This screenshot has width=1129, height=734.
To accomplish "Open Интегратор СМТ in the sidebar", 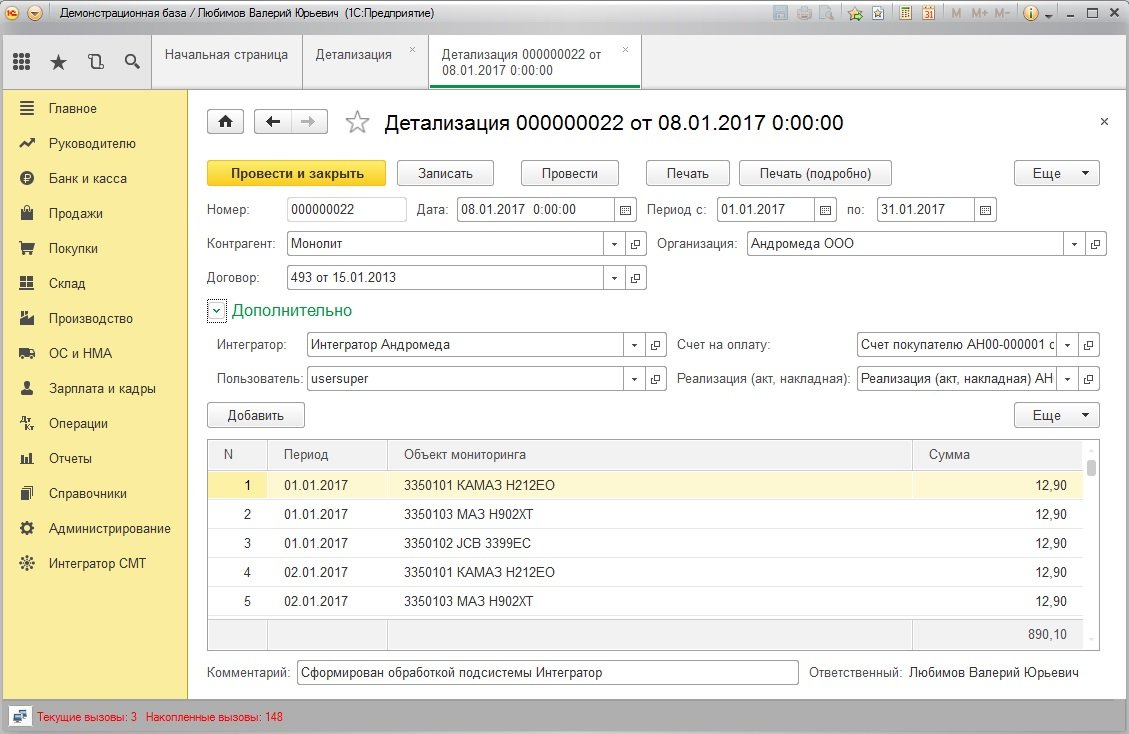I will click(97, 563).
